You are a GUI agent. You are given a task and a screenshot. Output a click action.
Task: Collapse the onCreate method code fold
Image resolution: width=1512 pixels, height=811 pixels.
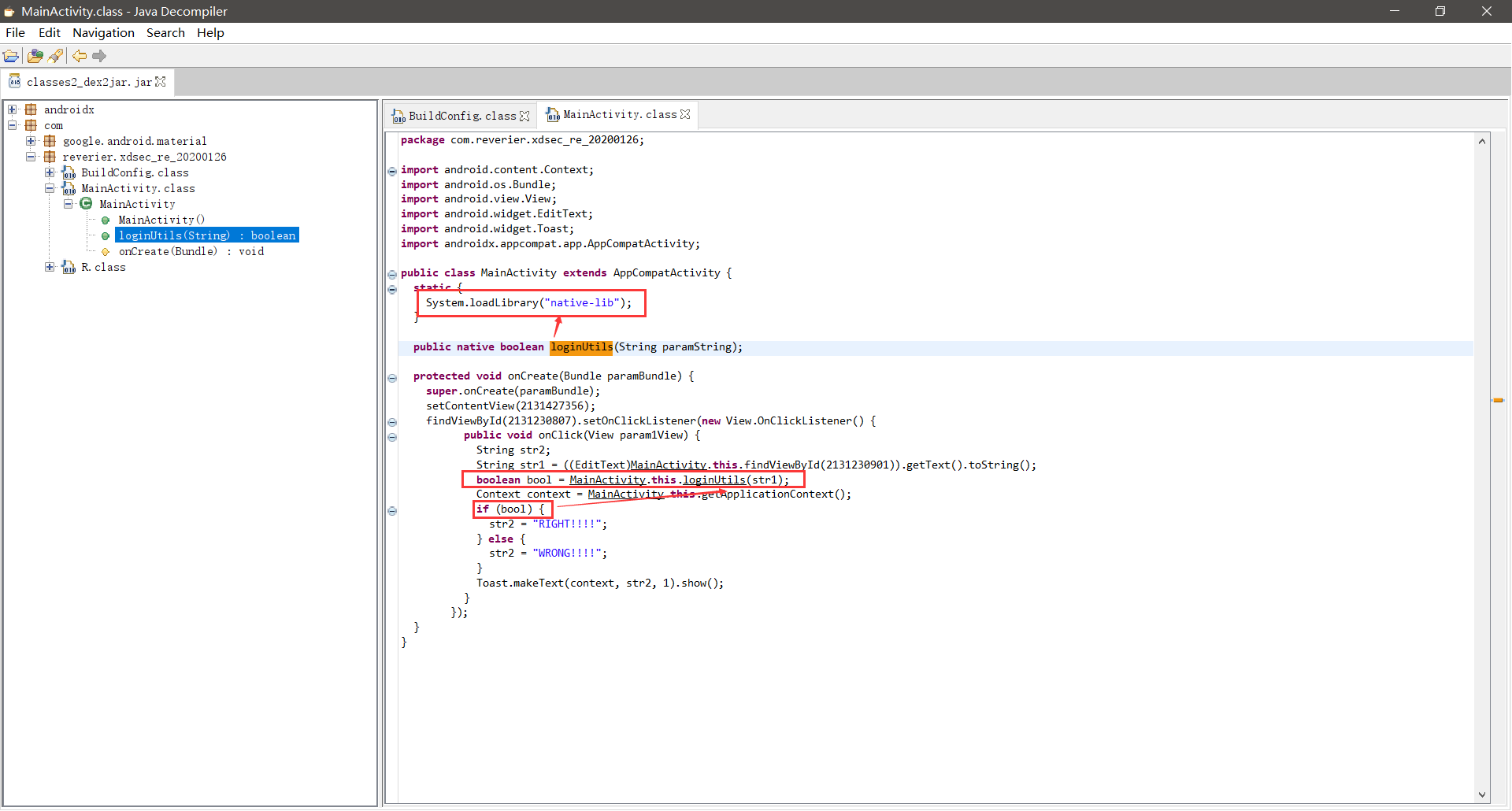[x=392, y=378]
